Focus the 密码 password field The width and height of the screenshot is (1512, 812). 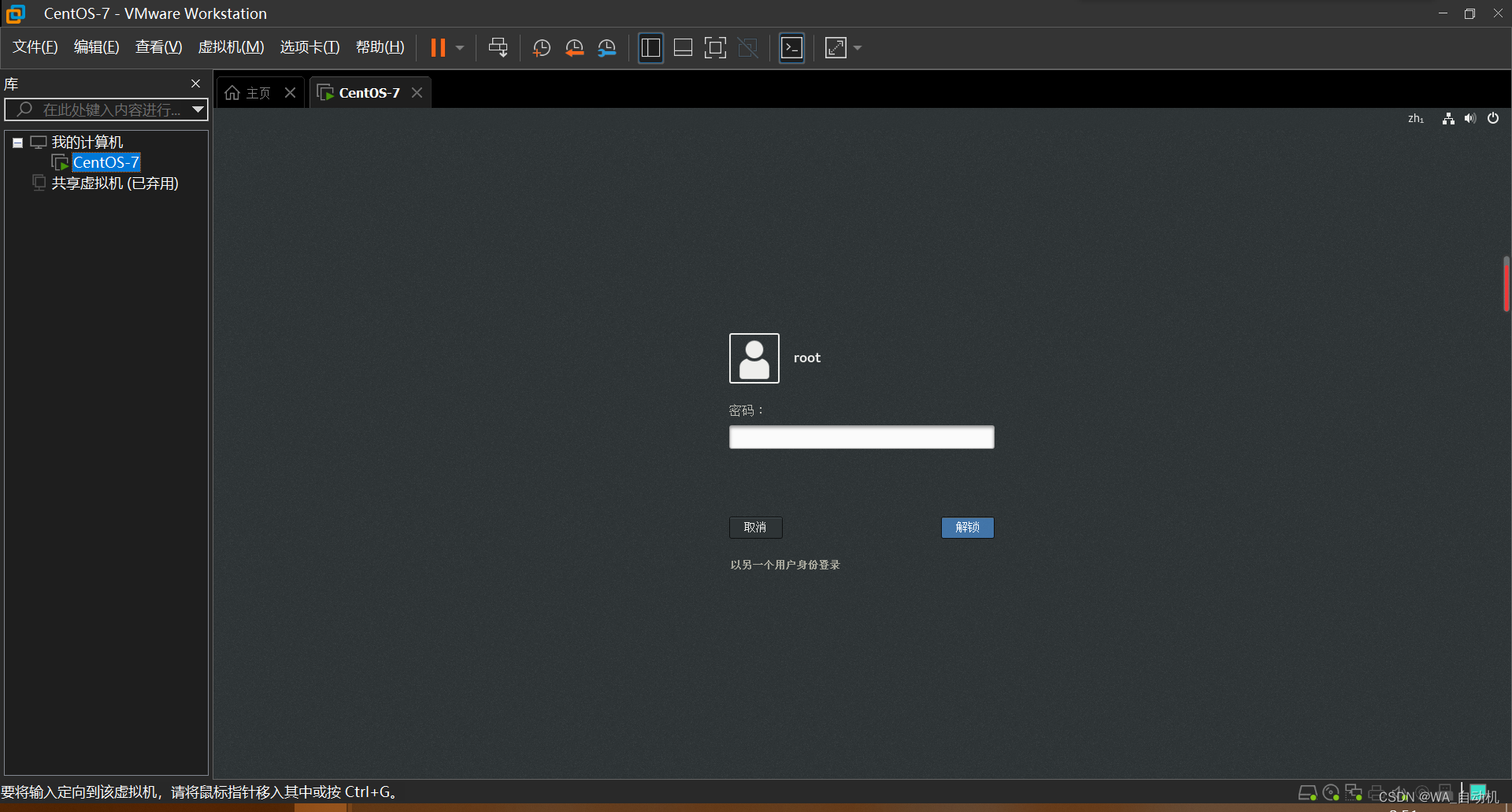[x=862, y=437]
